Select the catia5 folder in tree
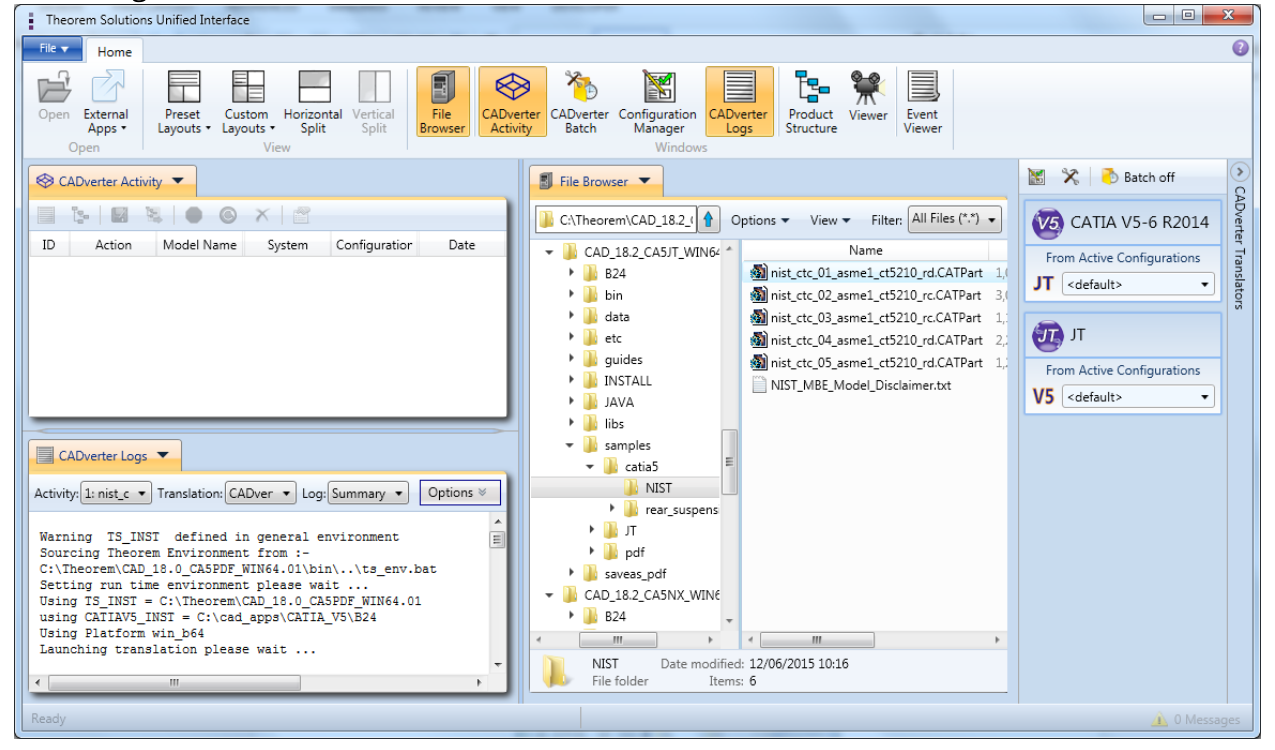 click(641, 467)
